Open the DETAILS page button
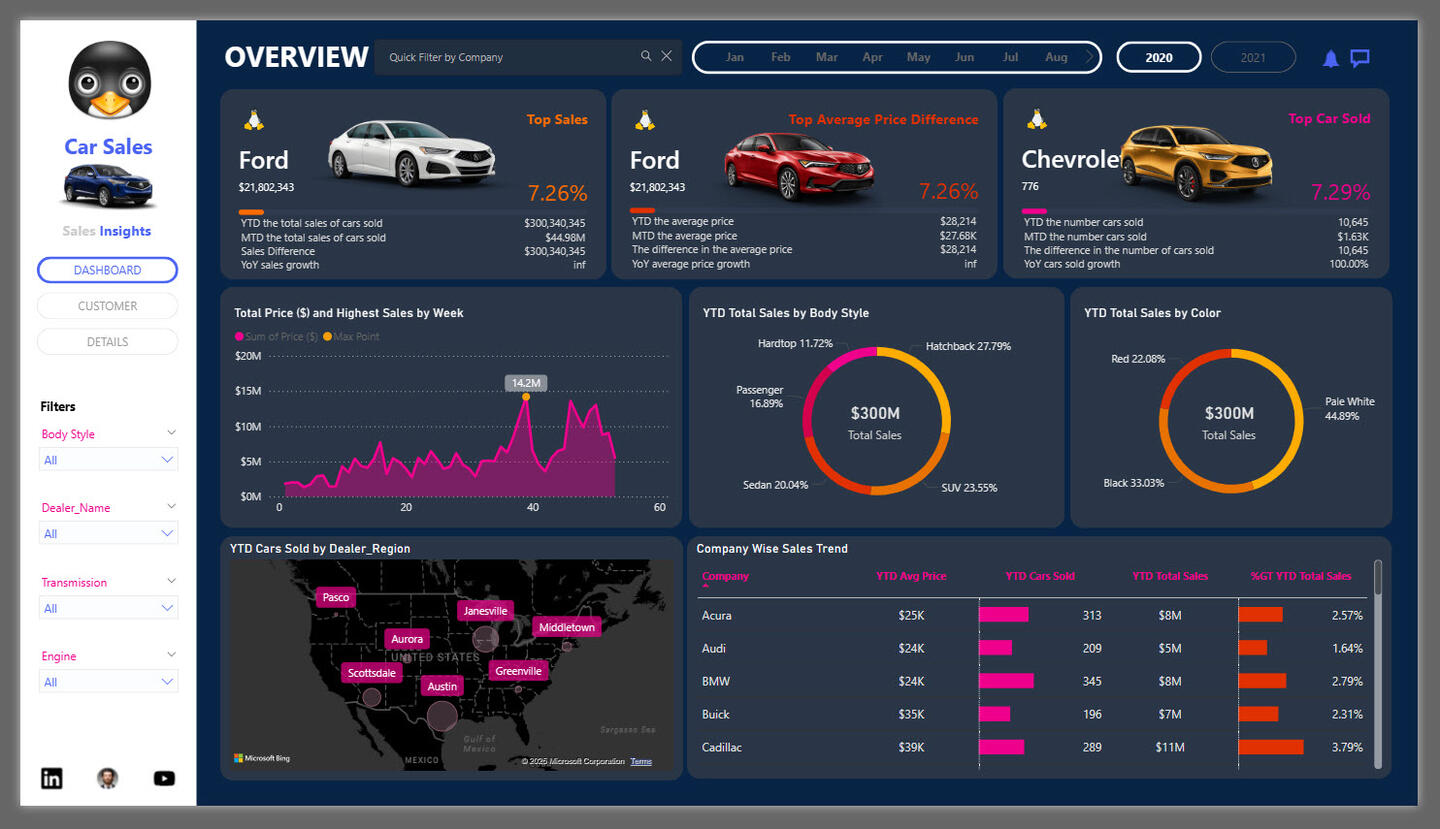This screenshot has height=829, width=1440. click(107, 342)
